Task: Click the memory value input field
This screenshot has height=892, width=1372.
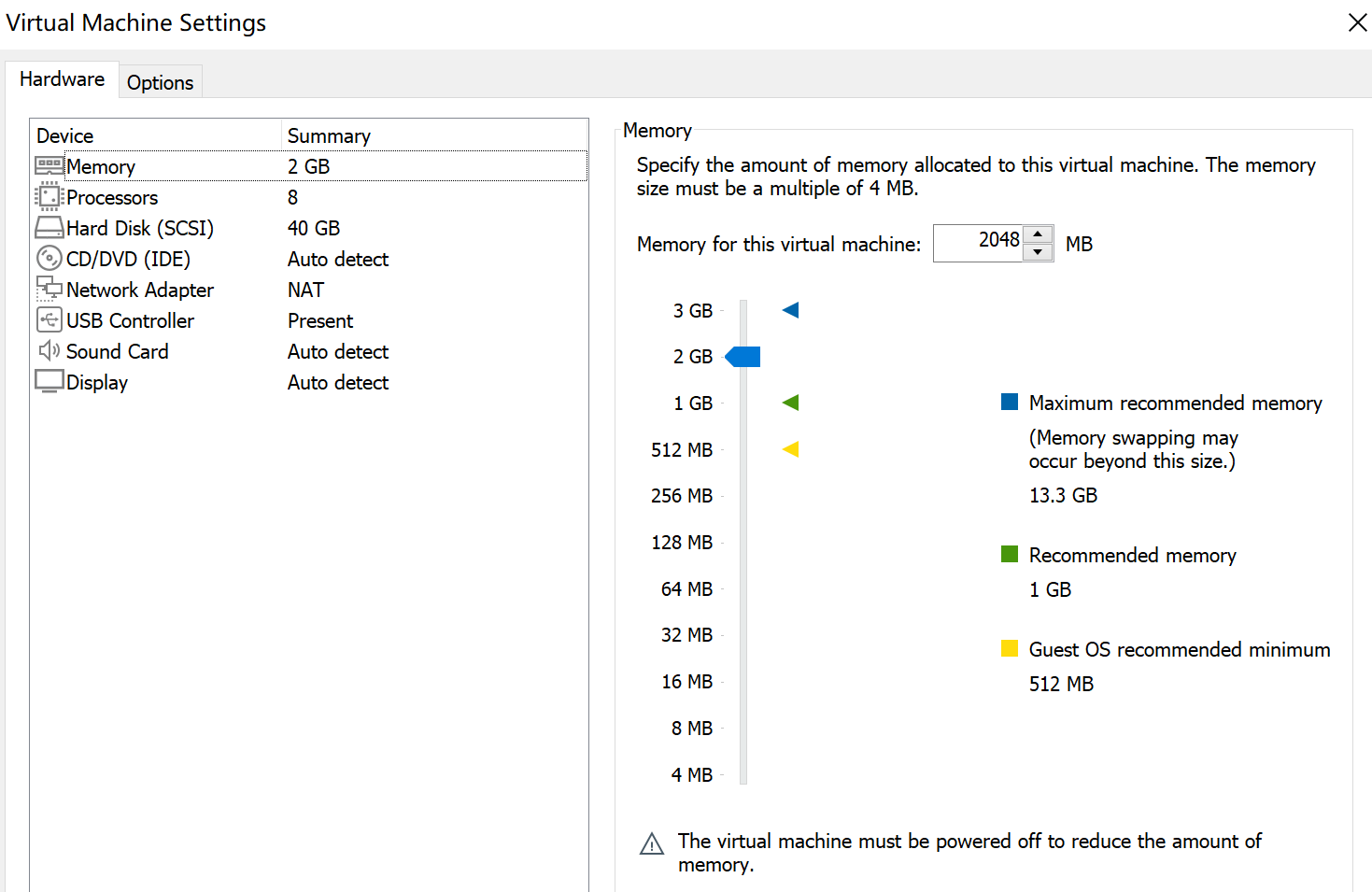Action: 978,243
